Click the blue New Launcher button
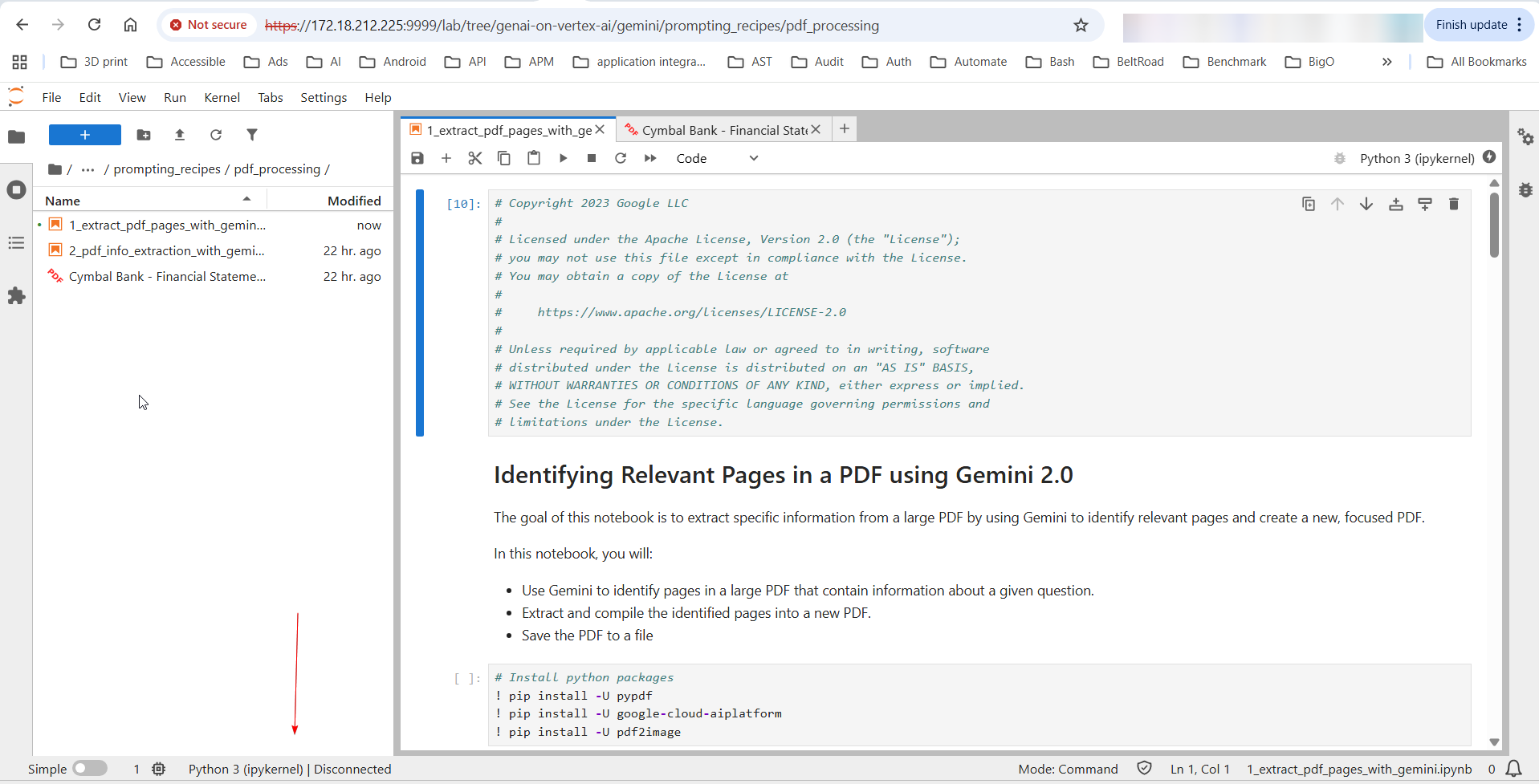 pyautogui.click(x=84, y=135)
